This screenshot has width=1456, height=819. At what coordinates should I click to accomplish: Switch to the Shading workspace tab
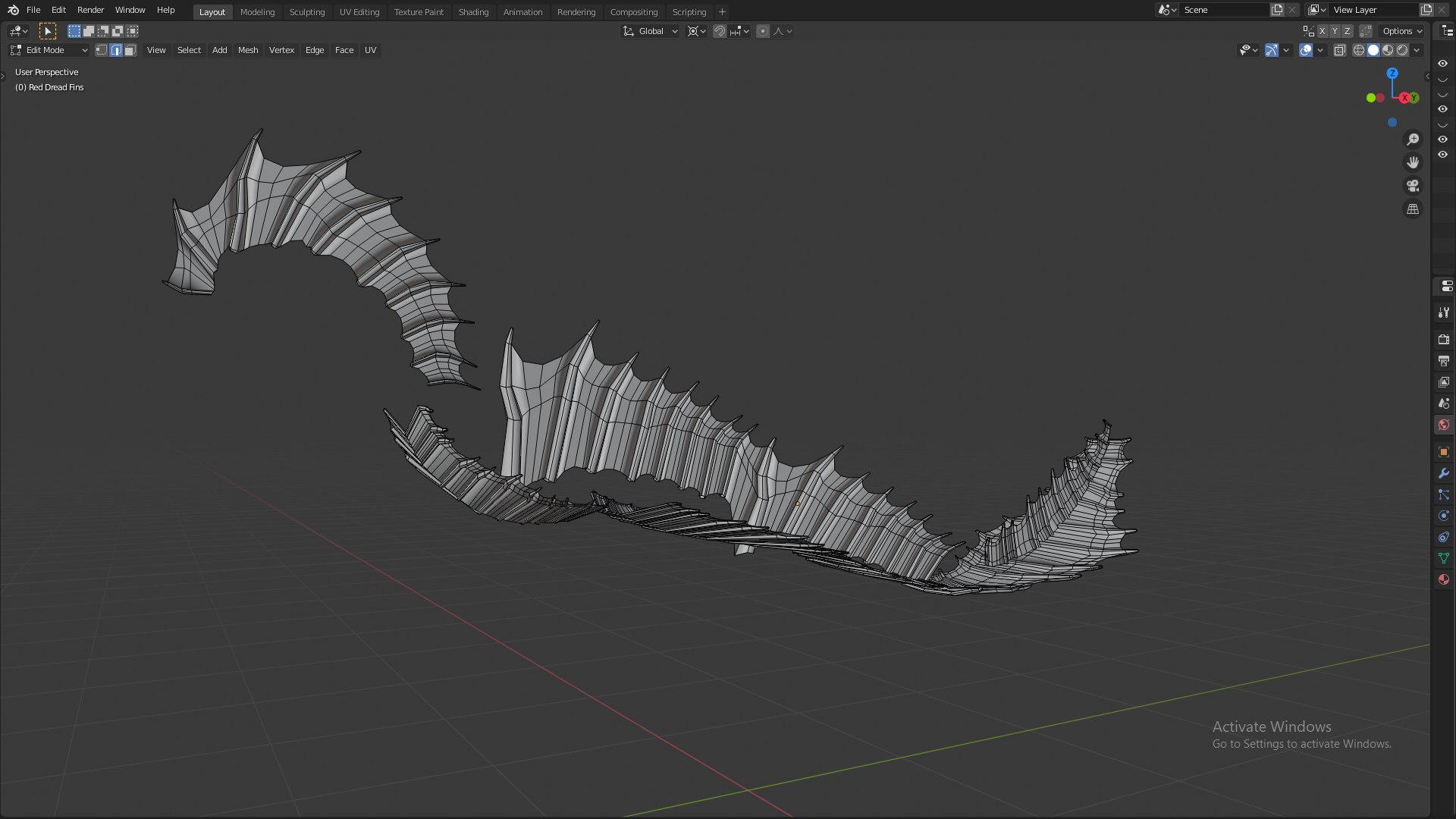(473, 12)
